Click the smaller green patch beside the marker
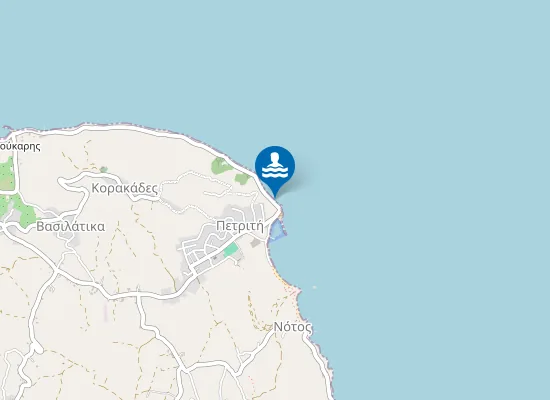 click(x=242, y=179)
